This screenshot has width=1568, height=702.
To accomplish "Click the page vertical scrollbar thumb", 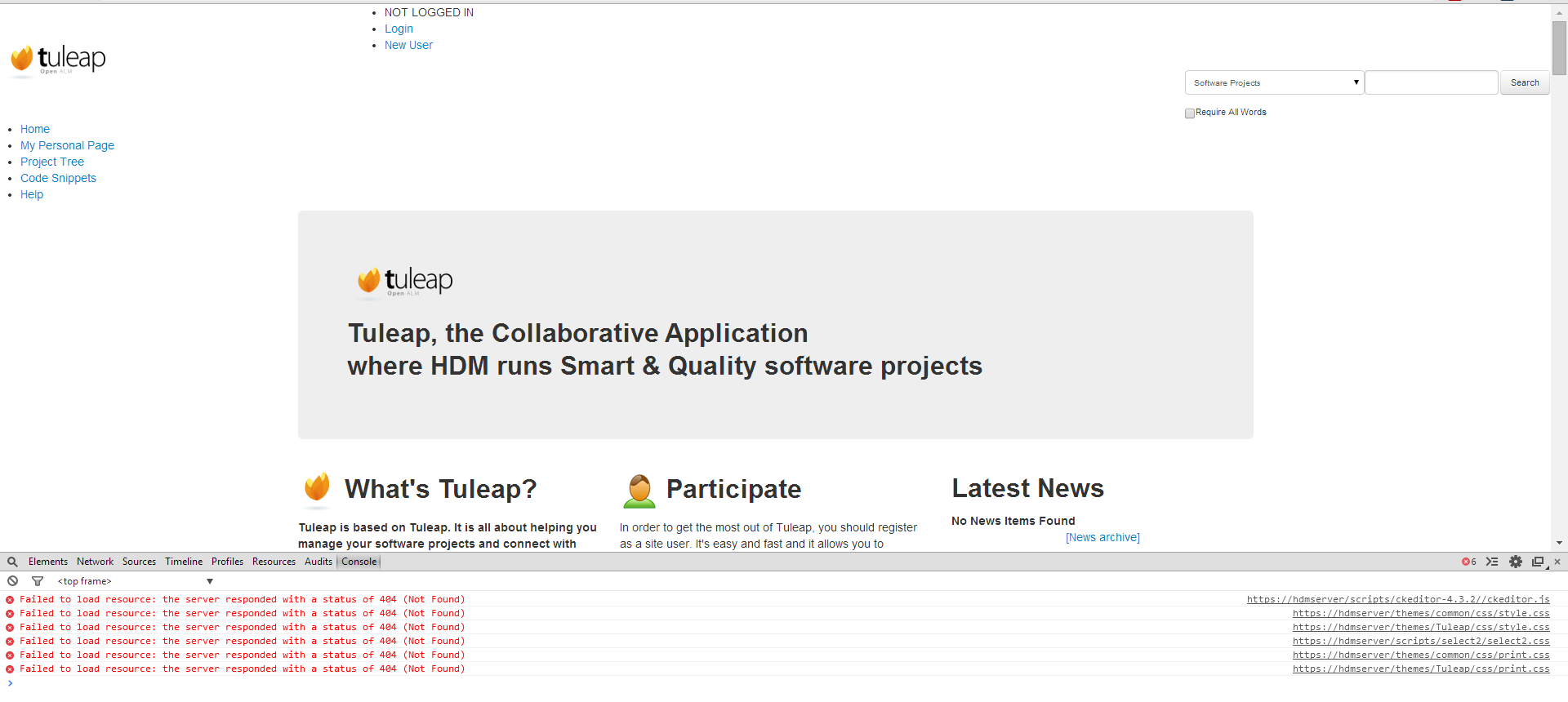I will tap(1559, 48).
